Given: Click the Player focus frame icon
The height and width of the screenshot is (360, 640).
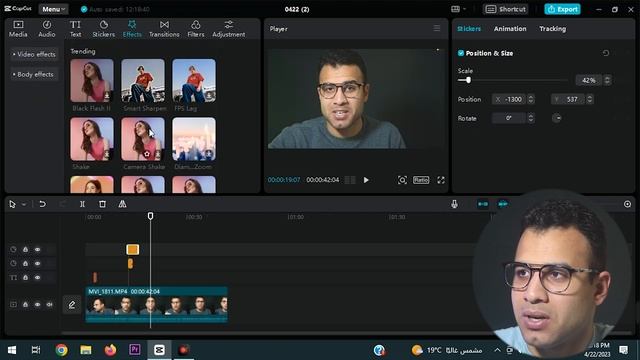Looking at the screenshot, I should click(402, 180).
